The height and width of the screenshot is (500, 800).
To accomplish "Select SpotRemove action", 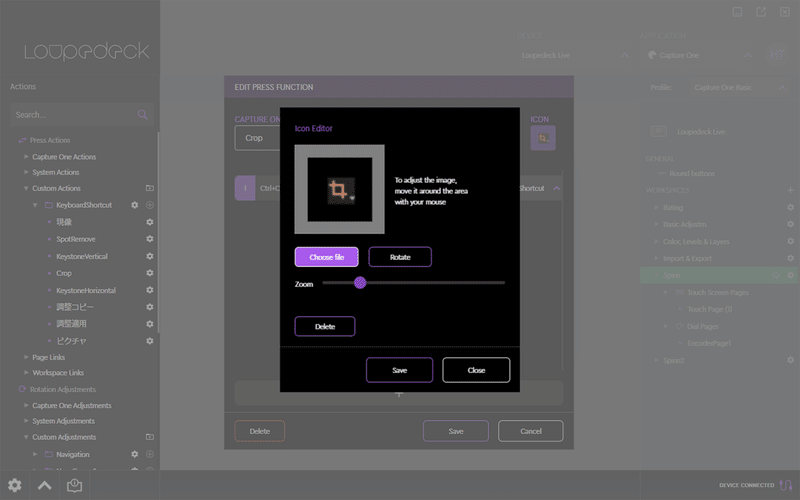I will coord(76,239).
